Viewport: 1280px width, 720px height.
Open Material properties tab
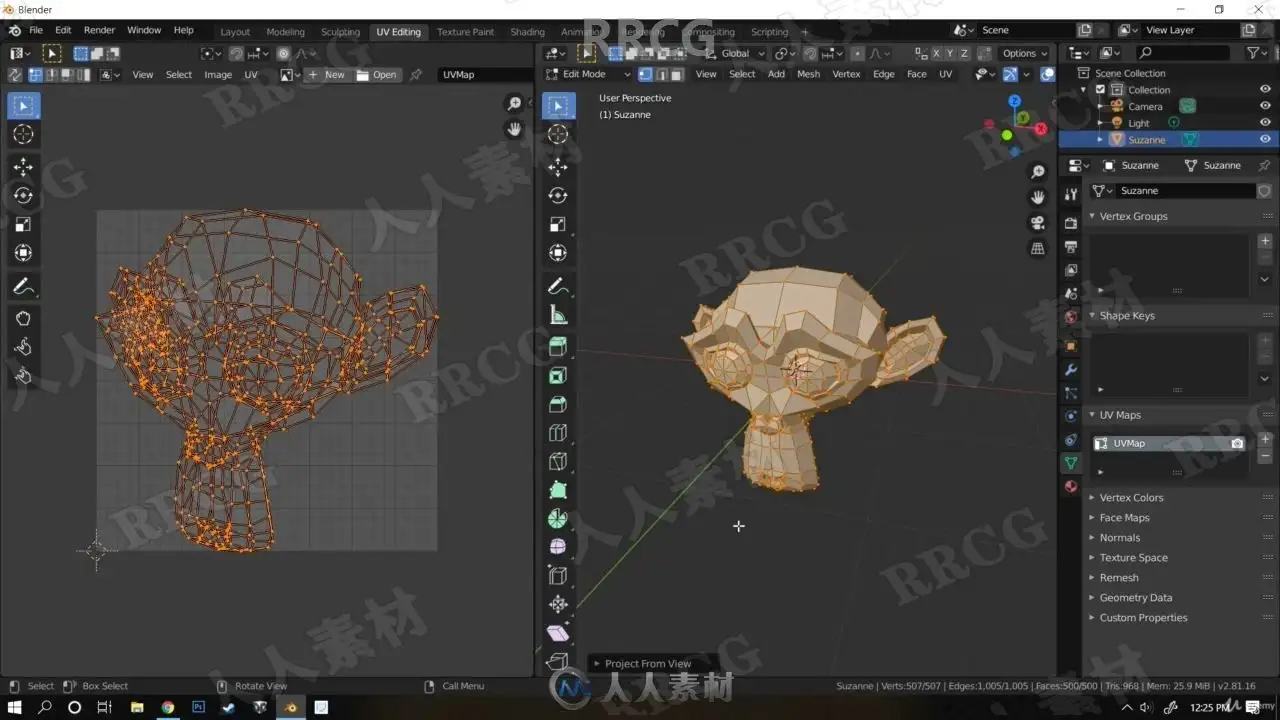pyautogui.click(x=1071, y=487)
